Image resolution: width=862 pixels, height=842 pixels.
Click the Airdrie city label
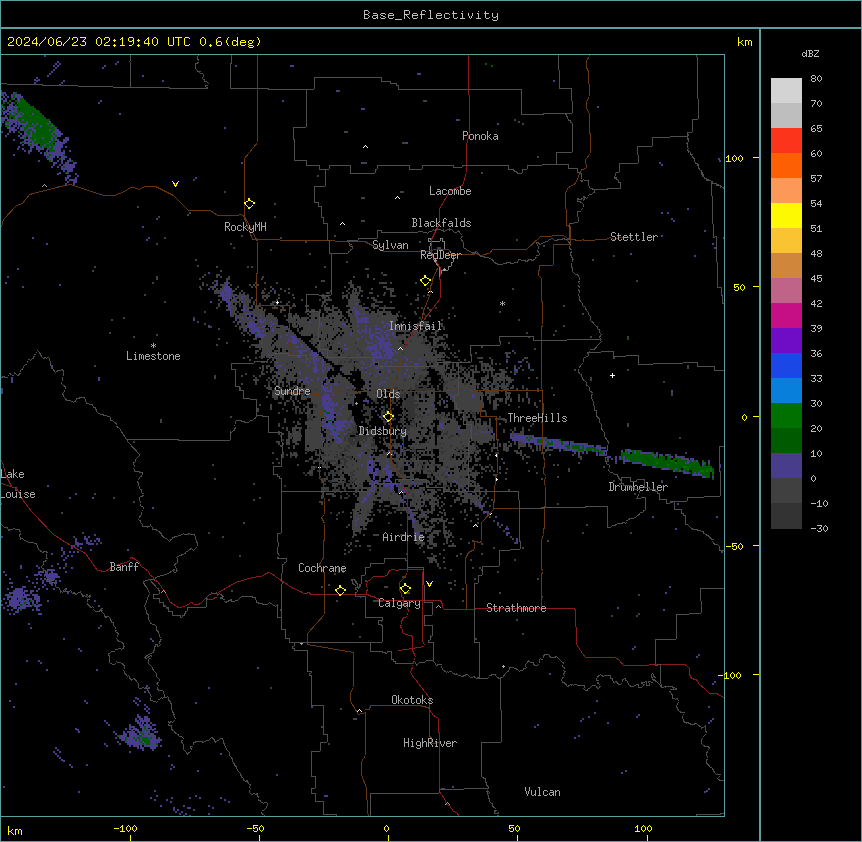click(x=404, y=537)
